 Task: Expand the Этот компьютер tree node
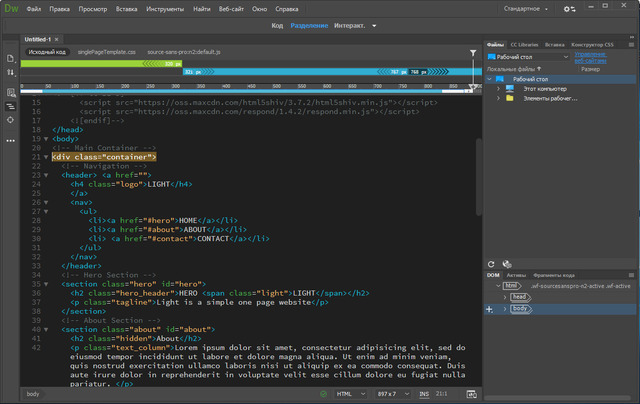tap(498, 88)
